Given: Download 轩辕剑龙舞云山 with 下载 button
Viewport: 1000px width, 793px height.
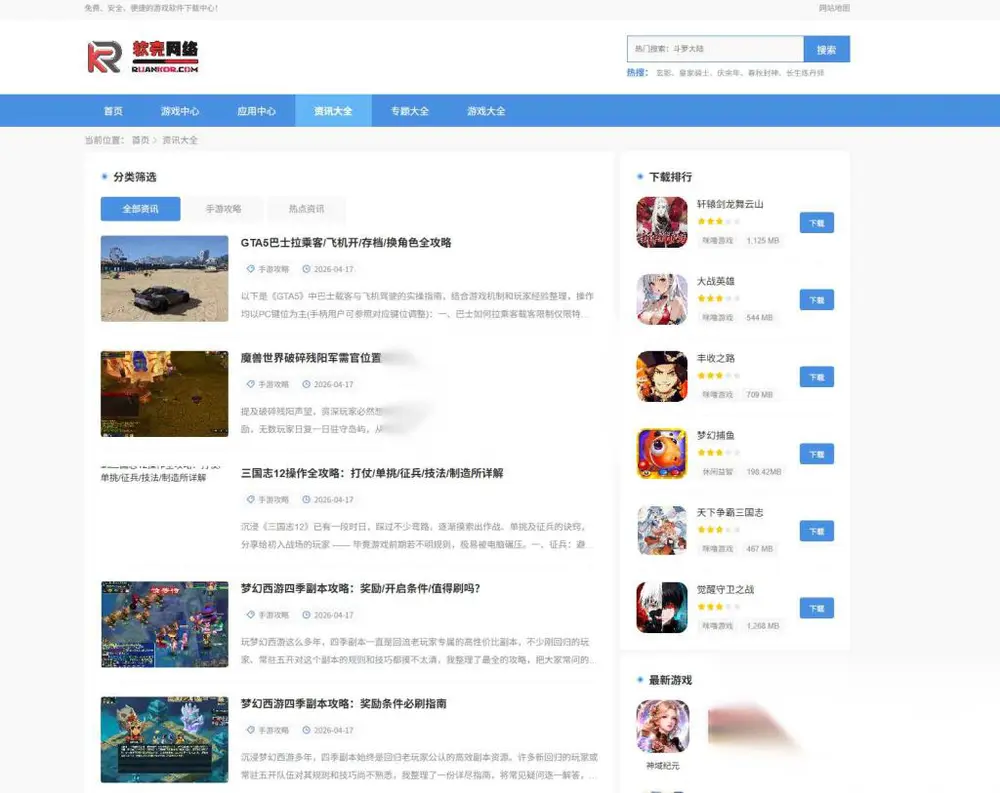Looking at the screenshot, I should coord(817,223).
